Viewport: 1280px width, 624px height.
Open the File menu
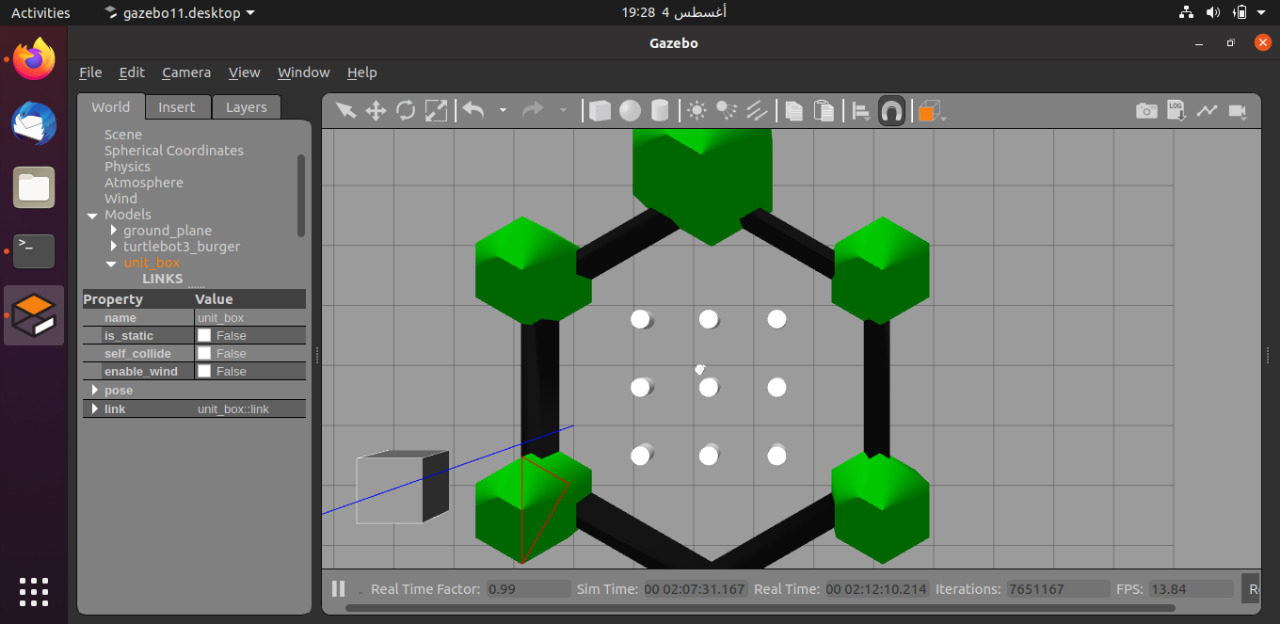90,72
